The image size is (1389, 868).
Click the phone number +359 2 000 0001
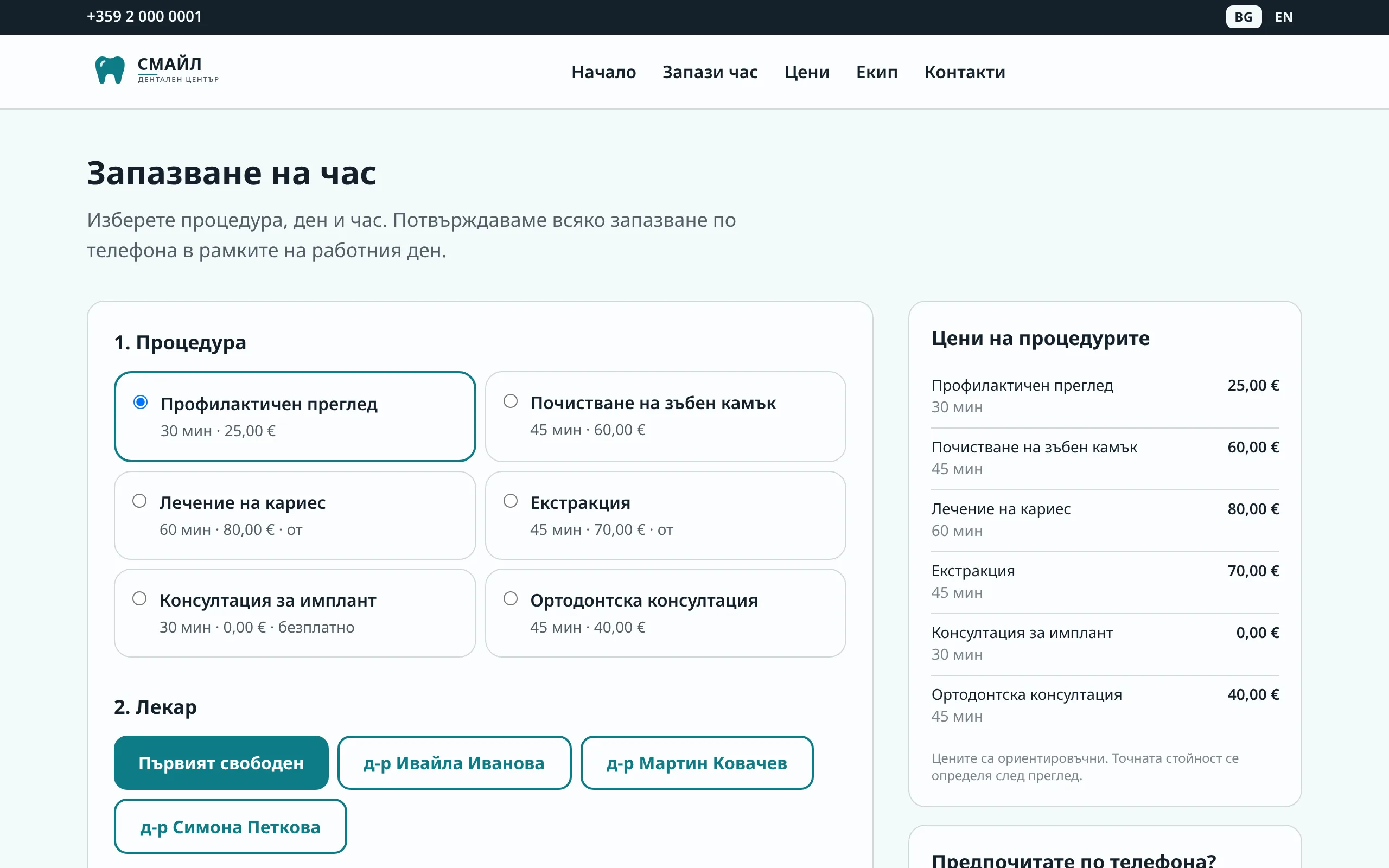pos(144,17)
